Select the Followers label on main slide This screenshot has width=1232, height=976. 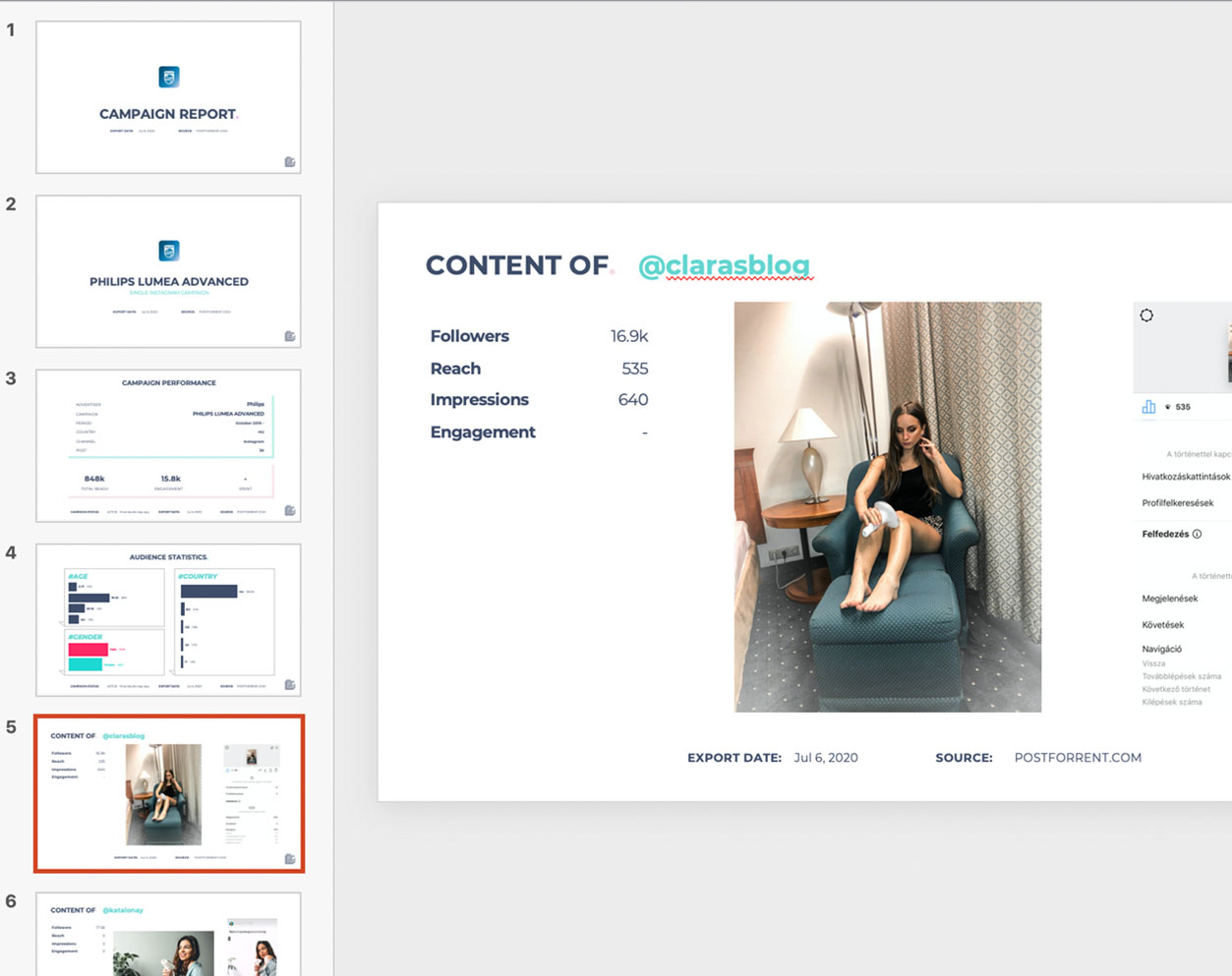pos(470,336)
